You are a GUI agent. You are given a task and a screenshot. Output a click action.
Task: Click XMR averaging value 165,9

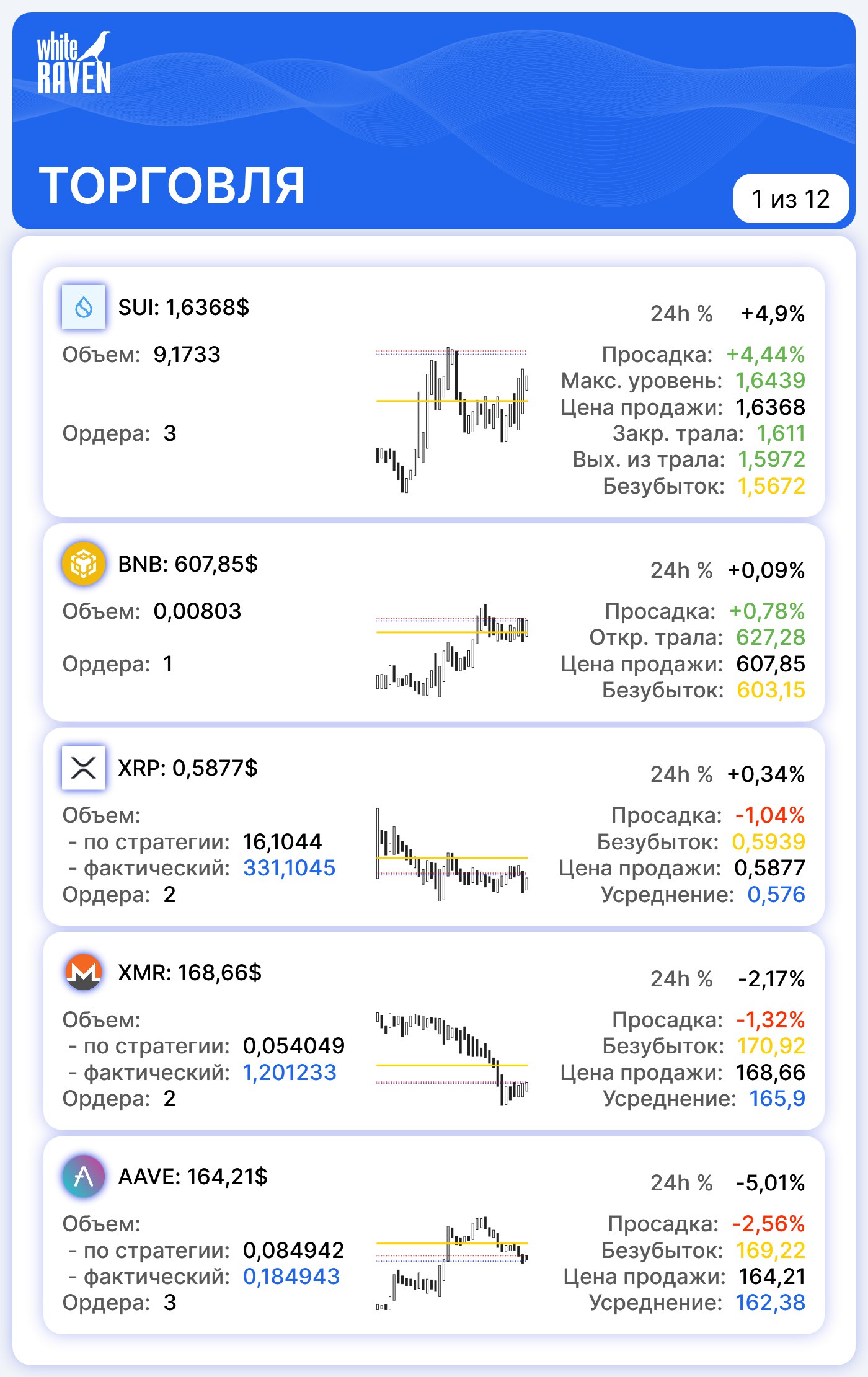pos(777,1098)
